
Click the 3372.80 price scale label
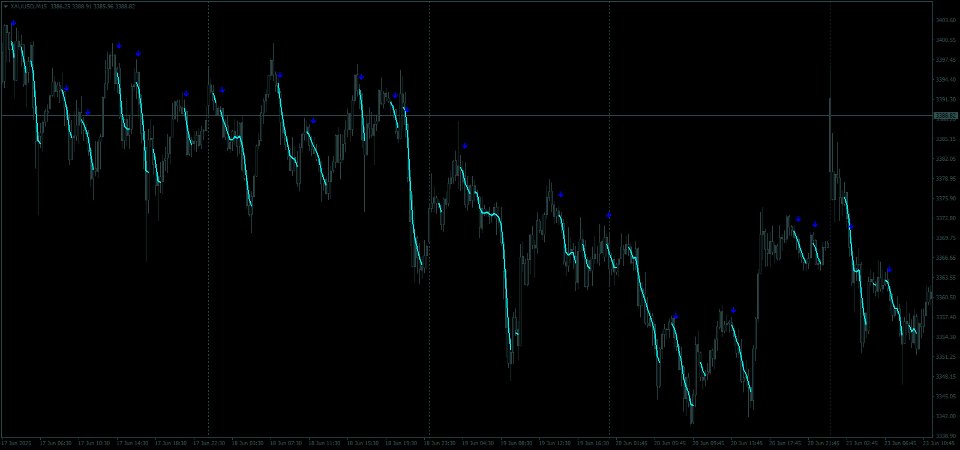pyautogui.click(x=945, y=218)
